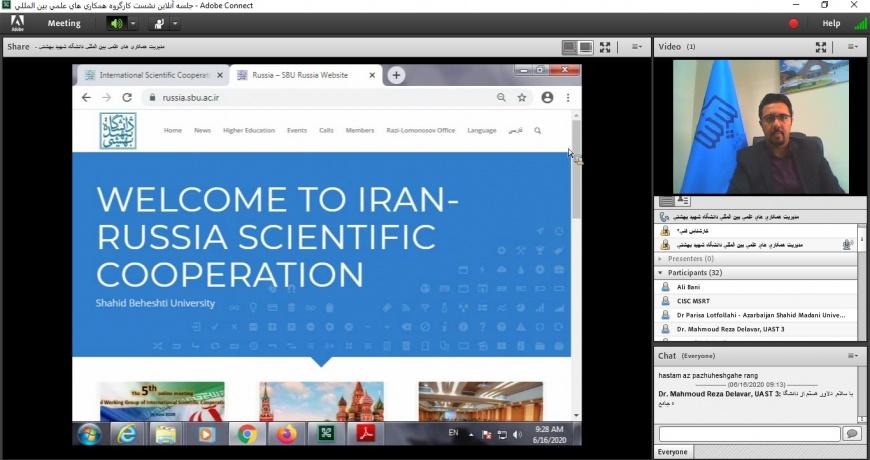Mute the speaker audio icon

click(116, 23)
